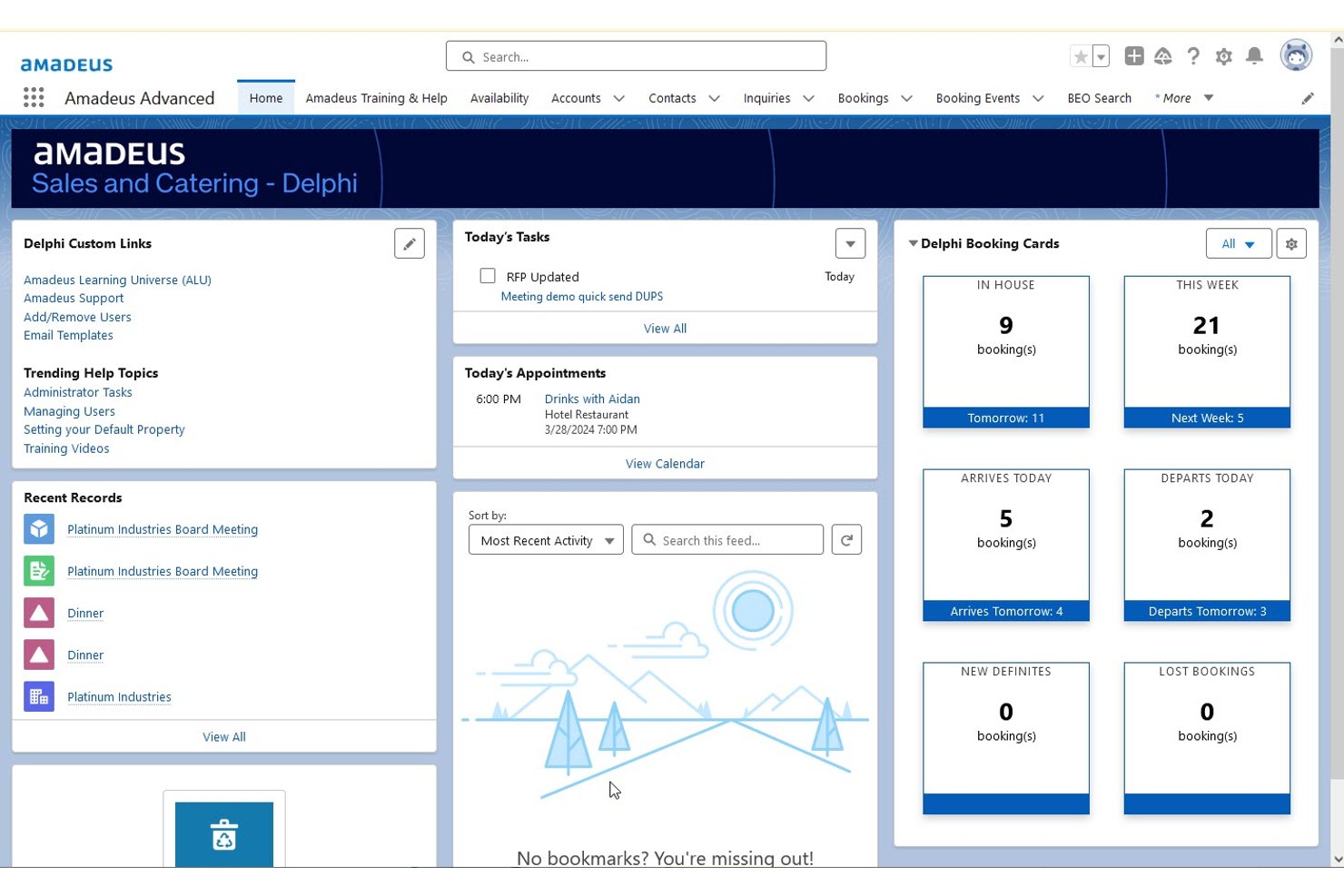The width and height of the screenshot is (1344, 896).
Task: Click the favorites star icon
Action: point(1081,56)
